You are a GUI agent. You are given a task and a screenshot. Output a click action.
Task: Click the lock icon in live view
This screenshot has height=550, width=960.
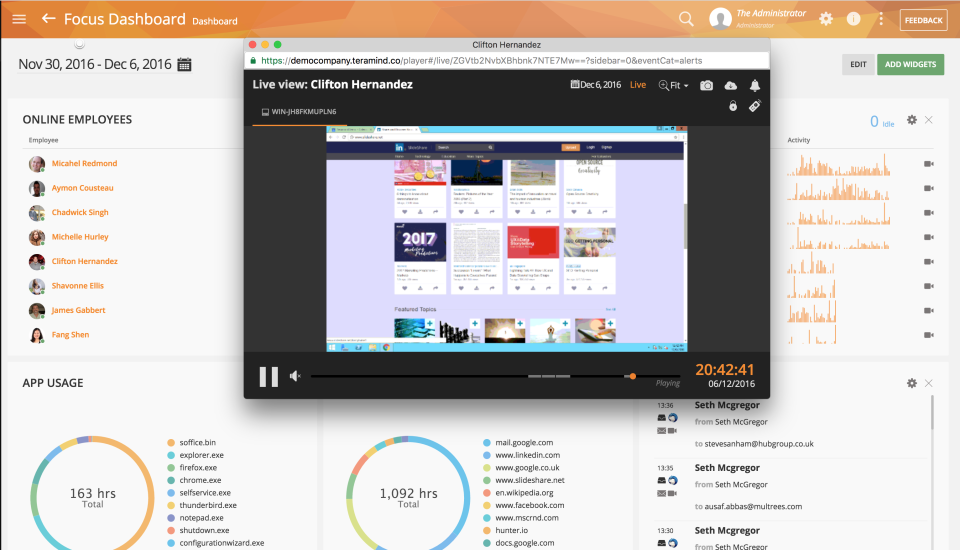point(733,106)
